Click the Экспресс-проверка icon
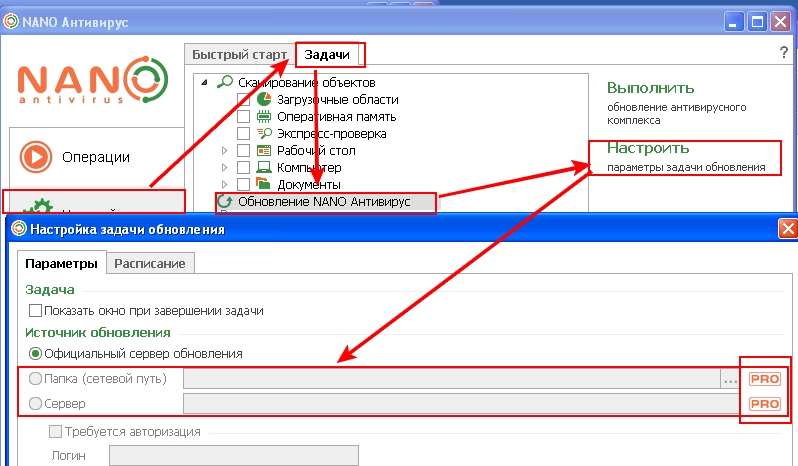This screenshot has width=798, height=466. click(264, 134)
